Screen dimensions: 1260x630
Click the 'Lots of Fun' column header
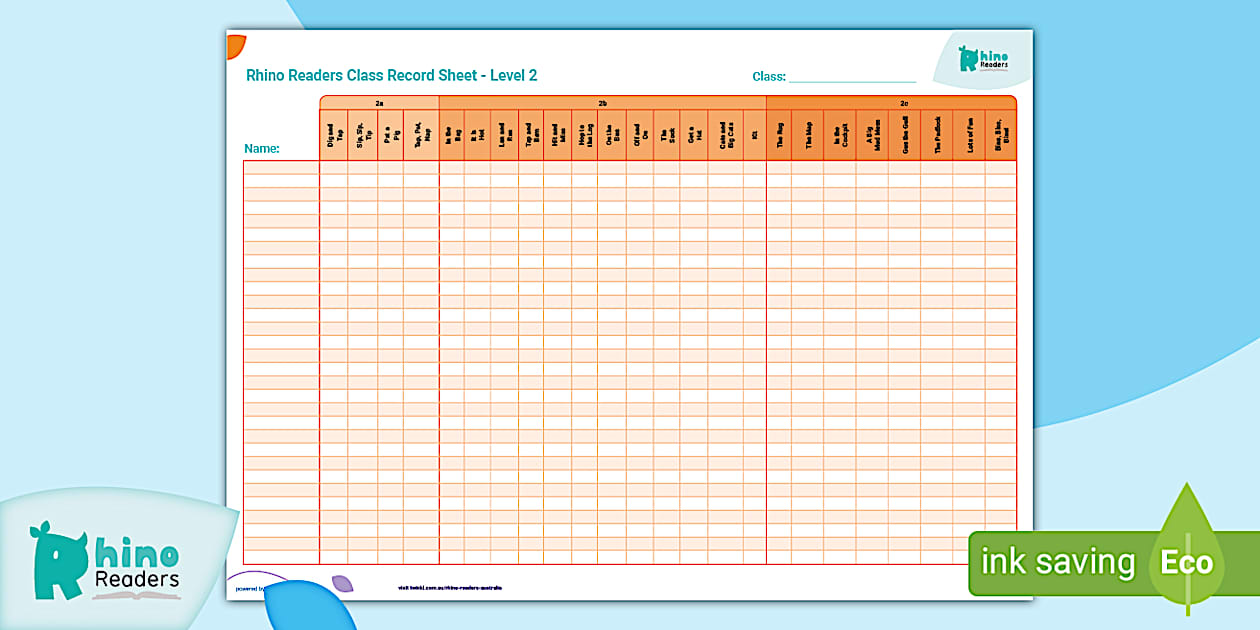(x=968, y=135)
